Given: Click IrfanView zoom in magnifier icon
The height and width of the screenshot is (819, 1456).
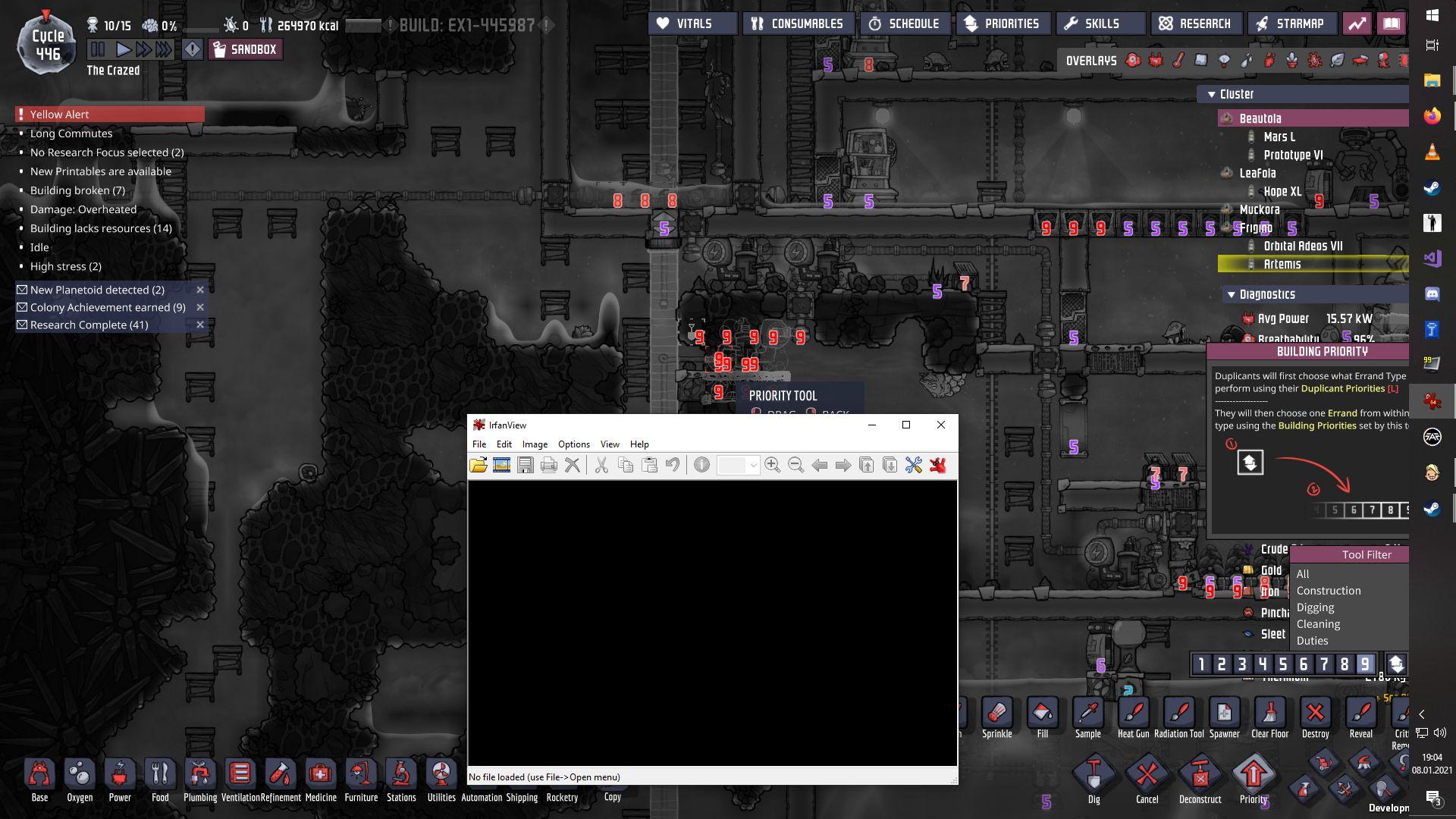Looking at the screenshot, I should pos(772,465).
